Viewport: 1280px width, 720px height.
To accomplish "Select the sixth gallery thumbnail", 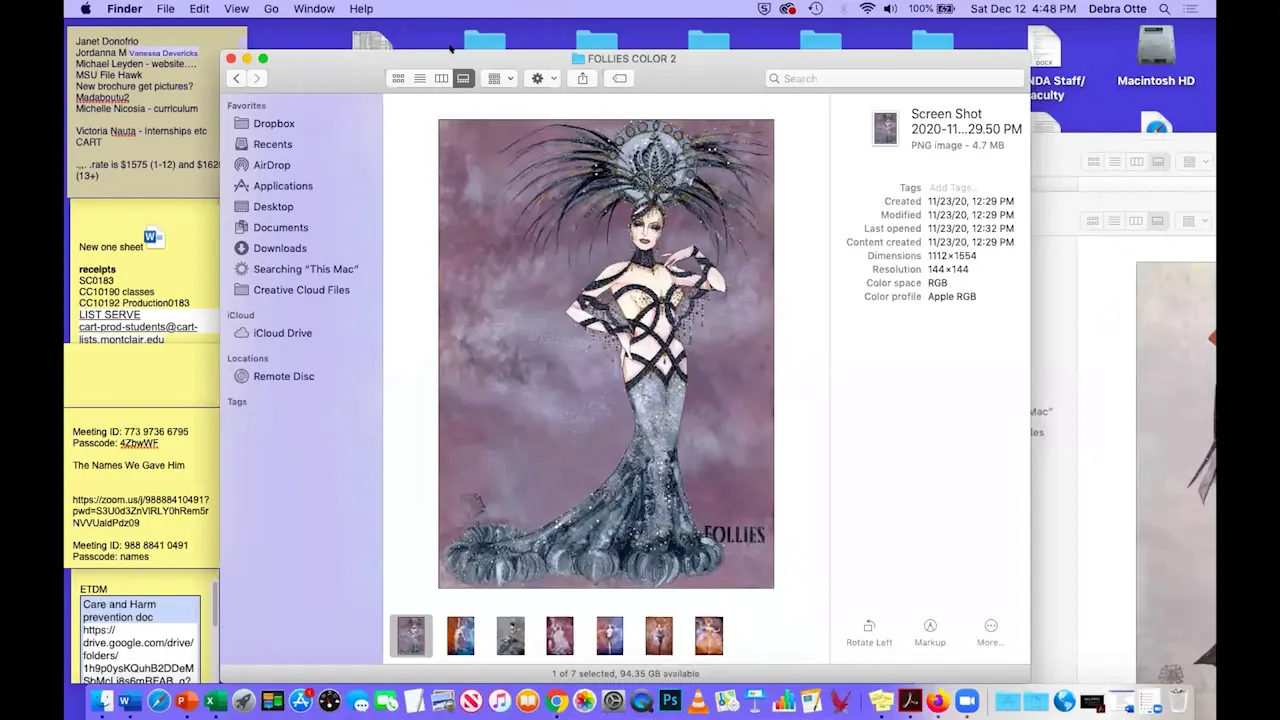I will (x=659, y=636).
